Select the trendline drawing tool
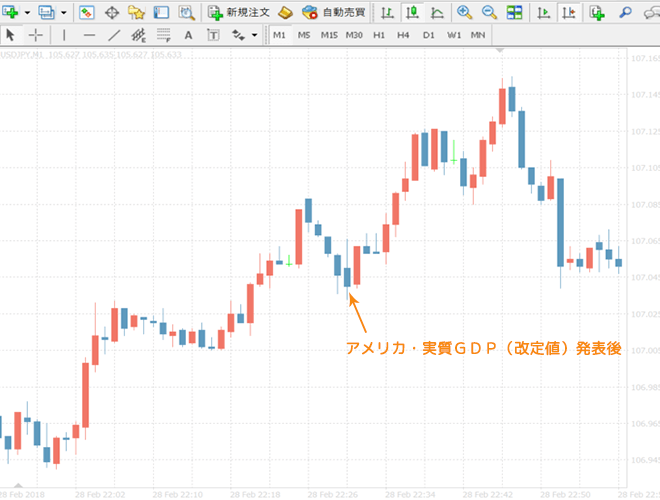Screen dimensions: 660x500 coord(114,35)
